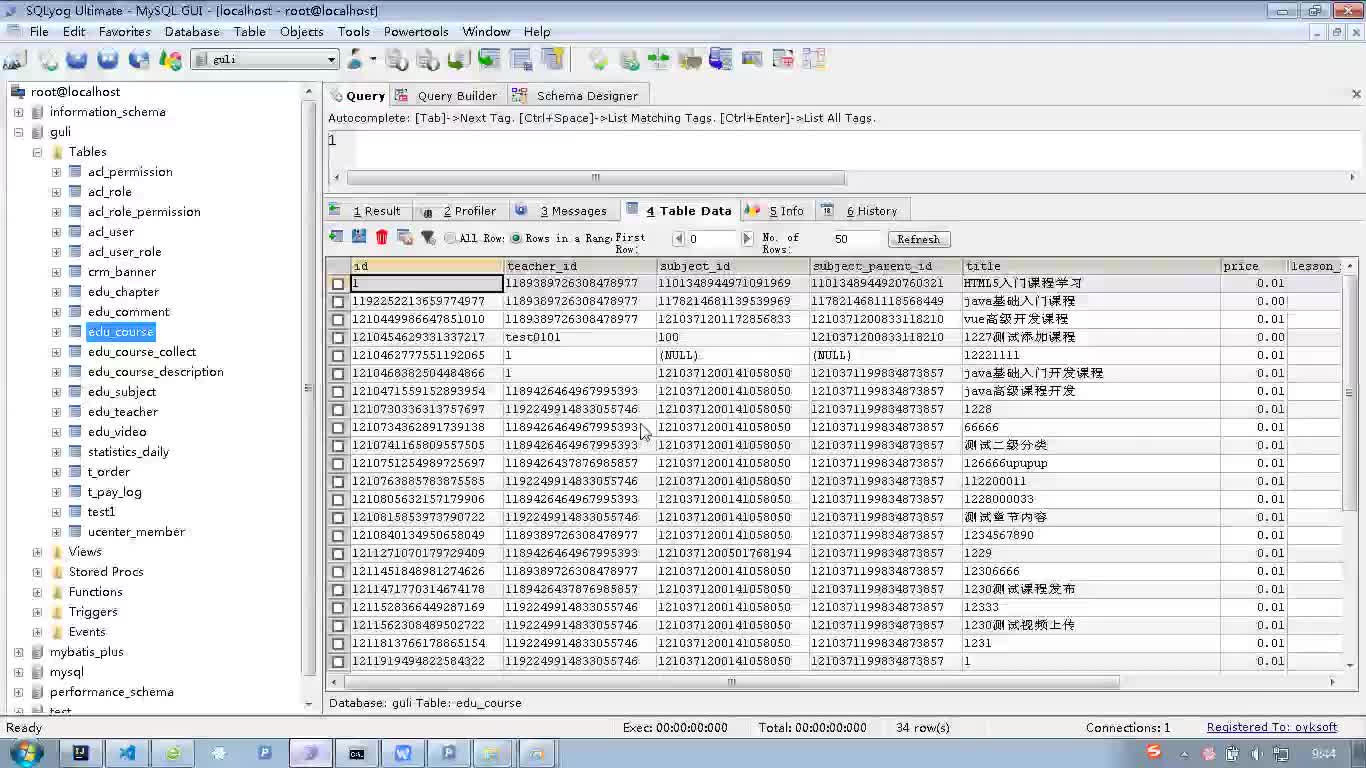Check the row checkbox for vue高级开发课程
This screenshot has height=768, width=1366.
tap(338, 320)
